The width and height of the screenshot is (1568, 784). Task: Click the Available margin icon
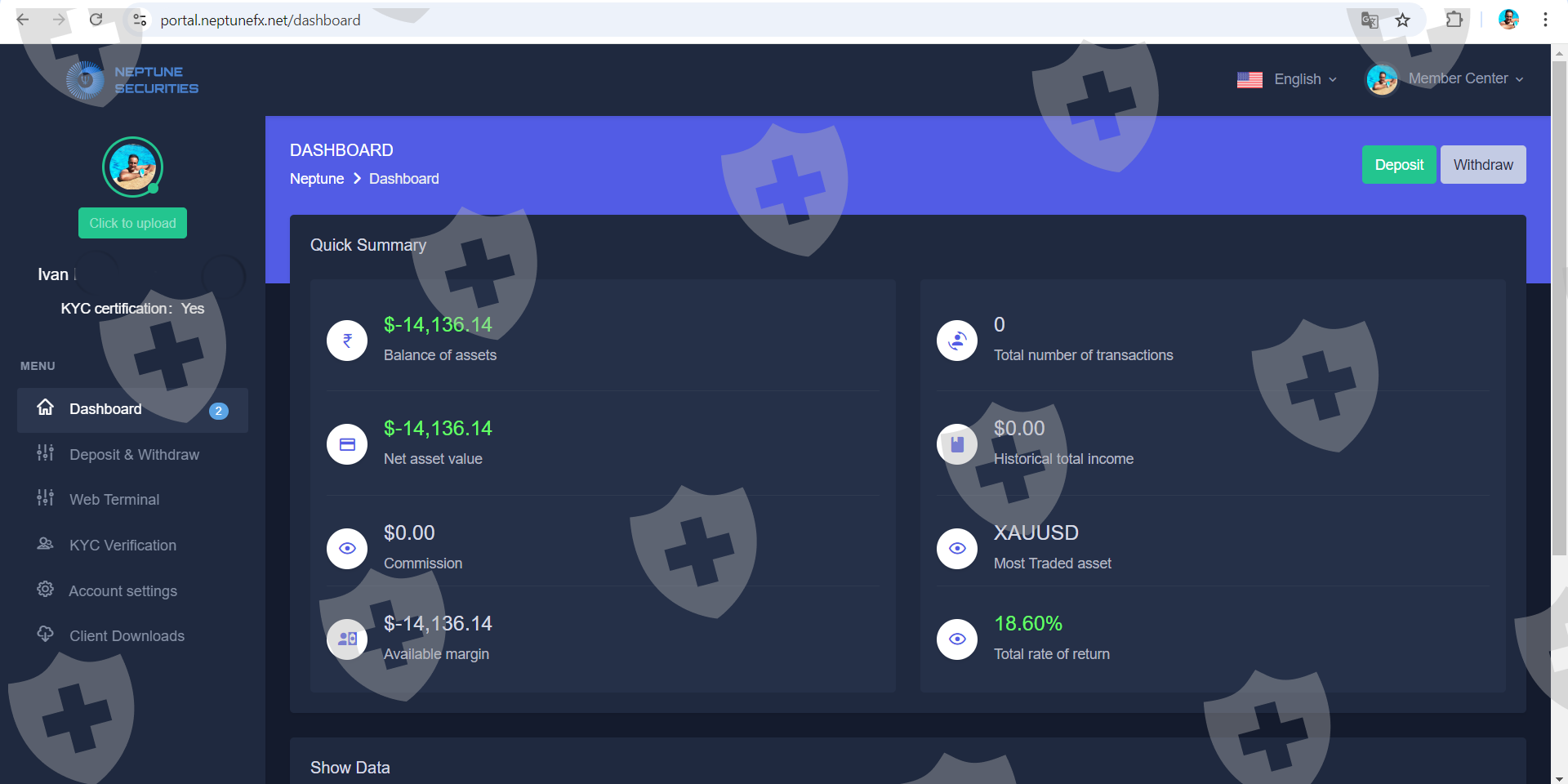[347, 639]
